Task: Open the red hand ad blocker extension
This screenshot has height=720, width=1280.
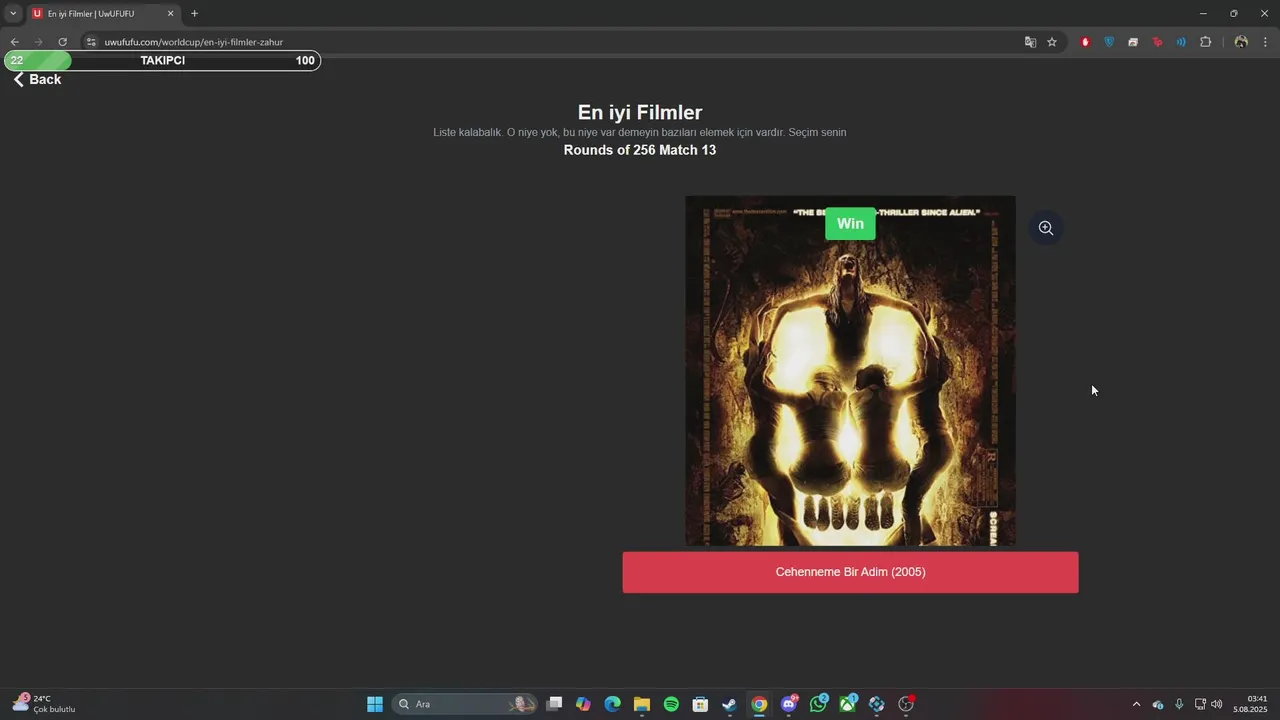Action: pos(1085,42)
